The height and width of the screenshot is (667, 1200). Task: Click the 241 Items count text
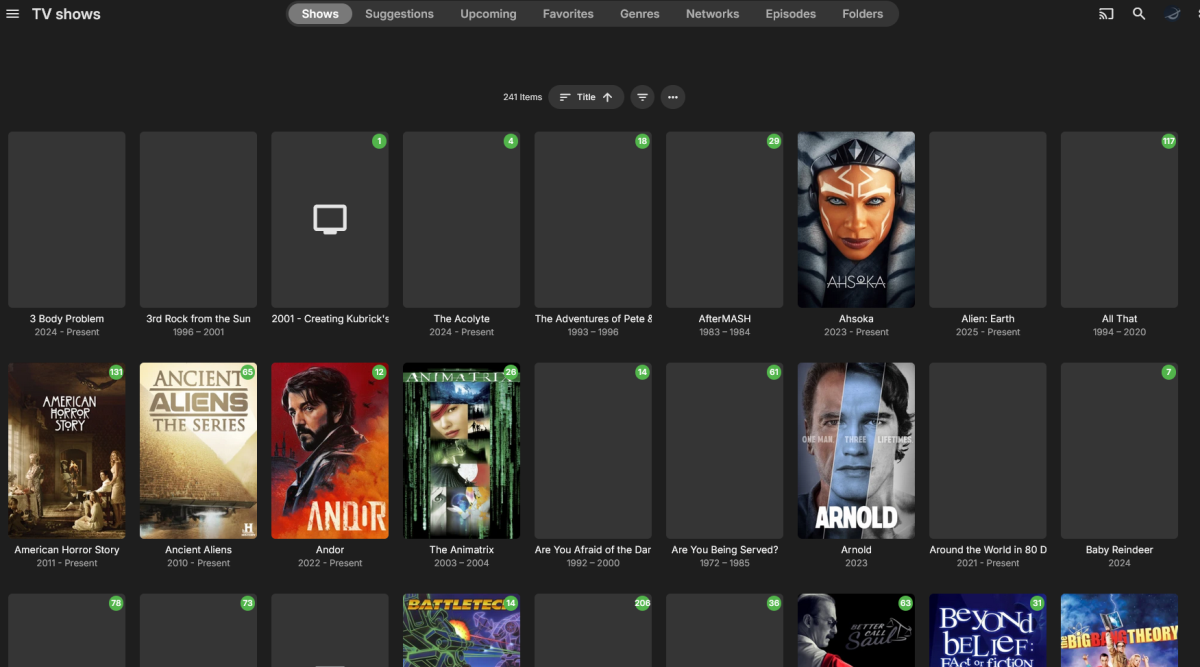click(x=522, y=97)
